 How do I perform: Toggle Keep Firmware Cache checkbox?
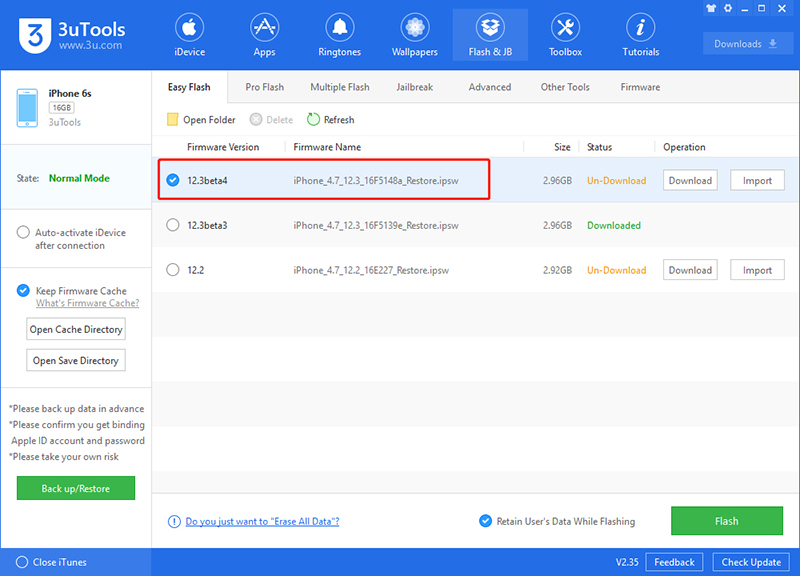click(x=23, y=290)
